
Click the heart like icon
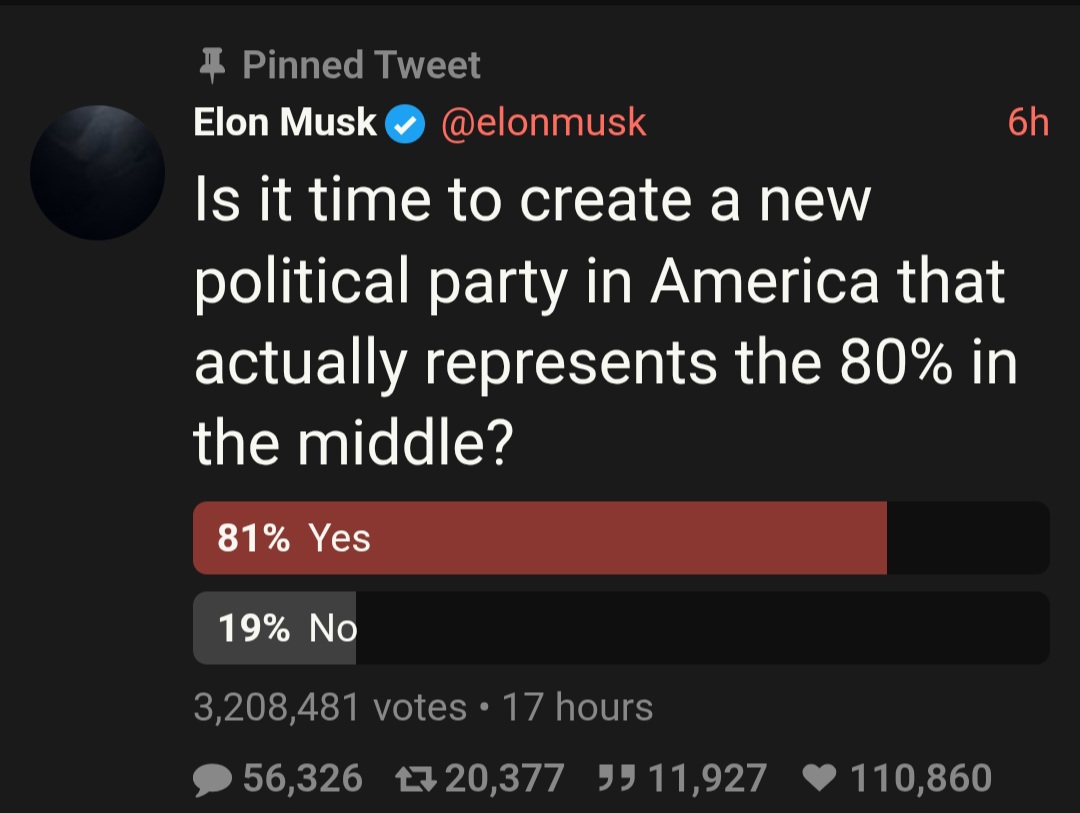point(820,779)
